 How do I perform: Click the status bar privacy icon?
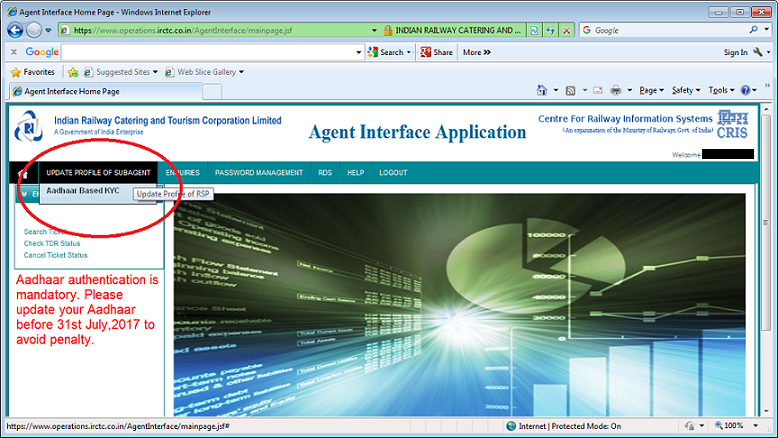click(690, 426)
